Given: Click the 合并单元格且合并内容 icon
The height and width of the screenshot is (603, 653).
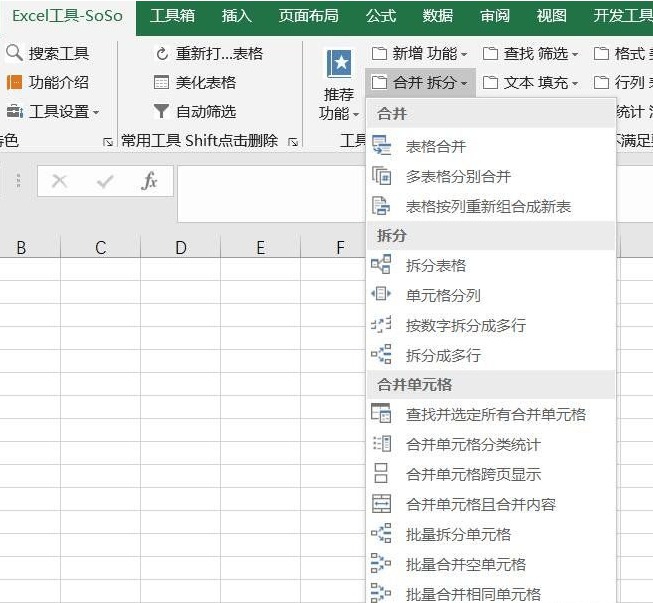Looking at the screenshot, I should [x=381, y=503].
